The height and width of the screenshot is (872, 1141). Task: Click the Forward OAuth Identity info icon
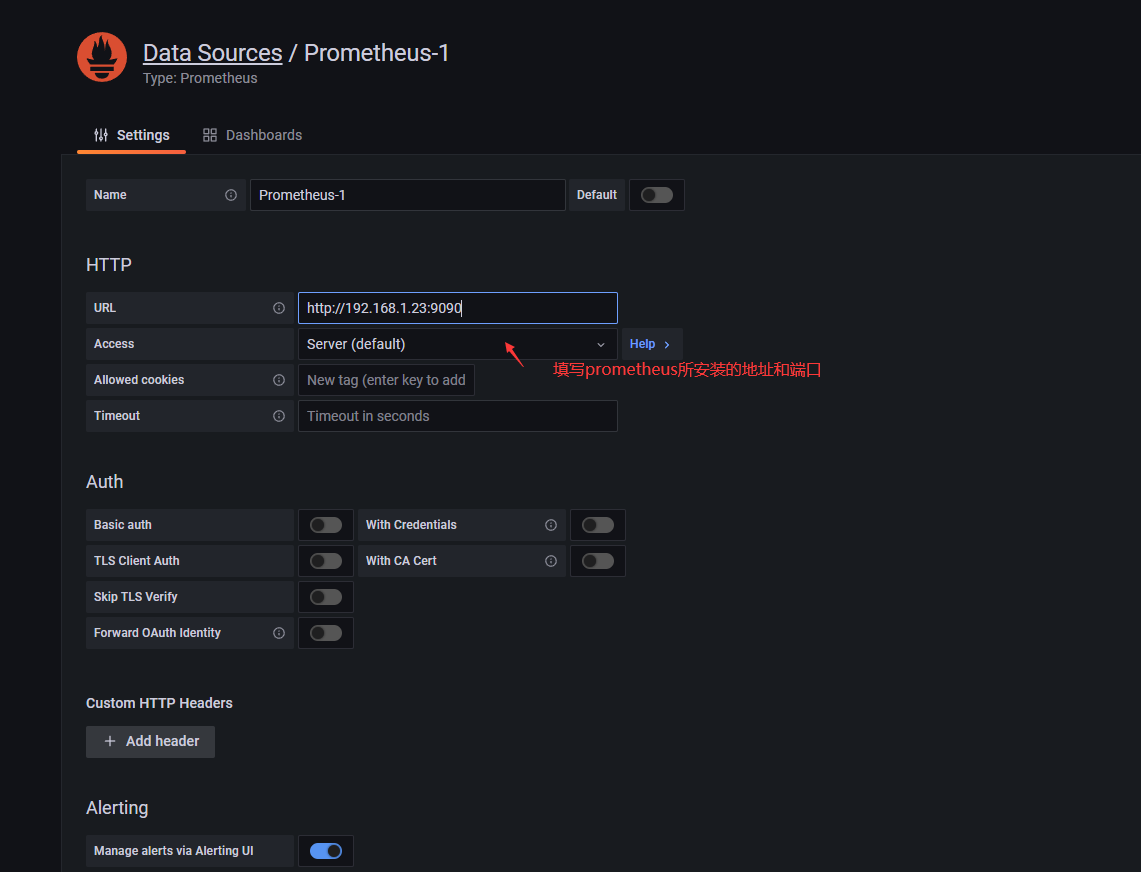click(x=279, y=633)
